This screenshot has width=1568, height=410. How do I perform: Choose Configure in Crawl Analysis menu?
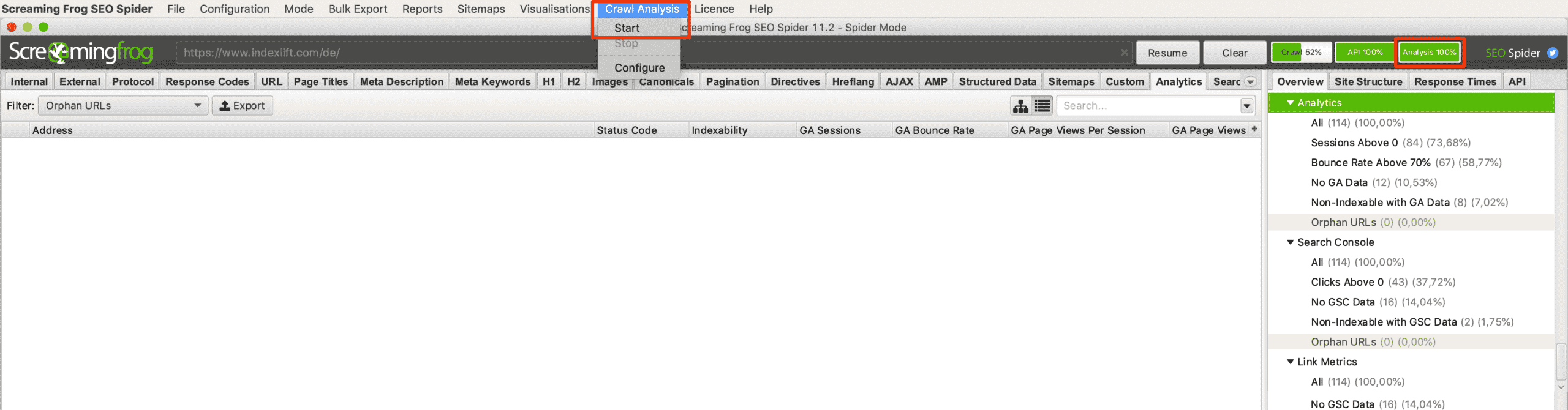(639, 68)
